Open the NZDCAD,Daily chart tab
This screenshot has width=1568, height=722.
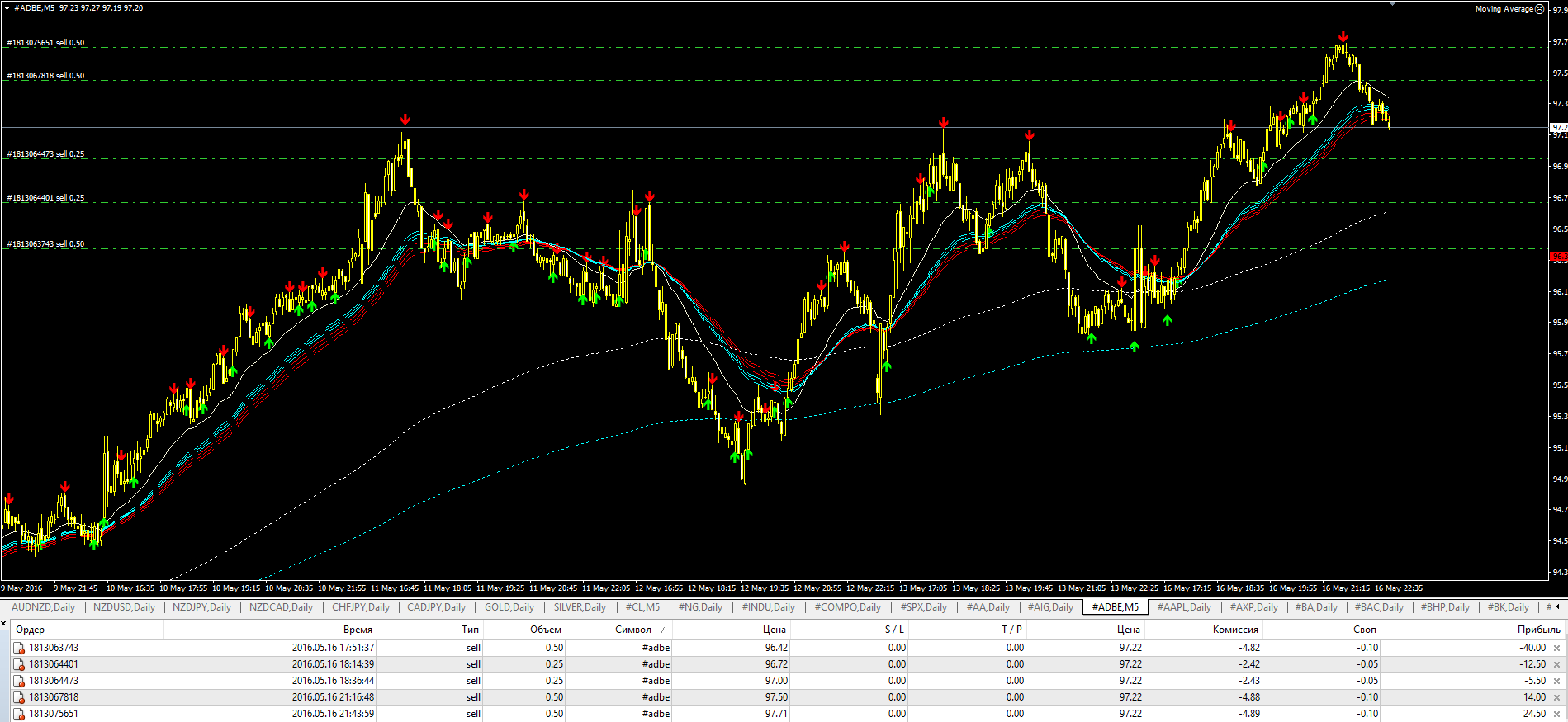coord(281,607)
